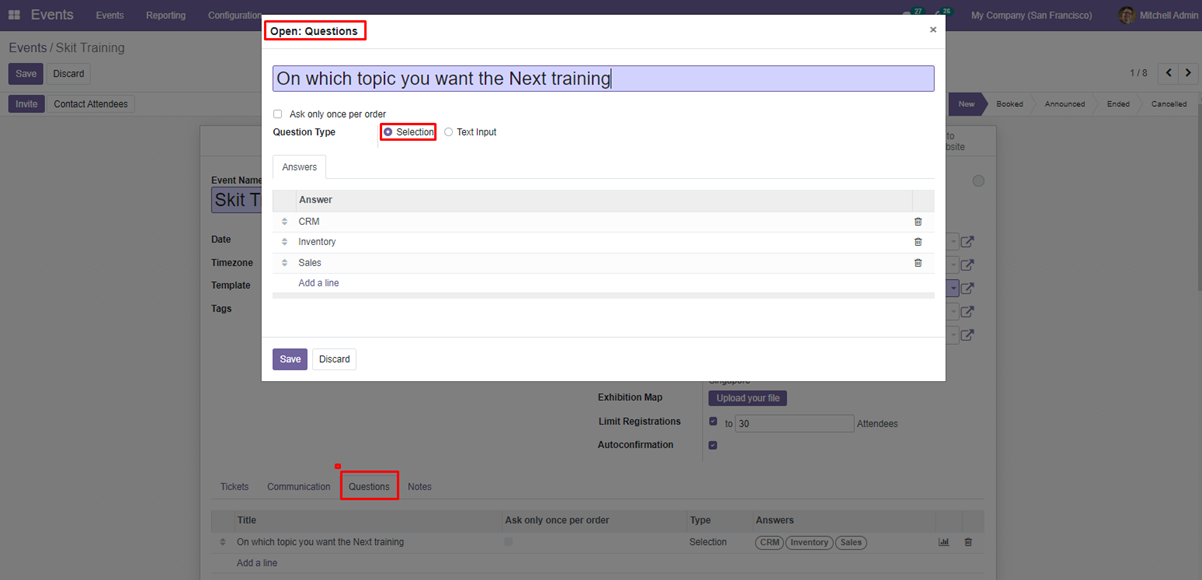Click the question title input field
This screenshot has height=580, width=1202.
click(x=603, y=79)
